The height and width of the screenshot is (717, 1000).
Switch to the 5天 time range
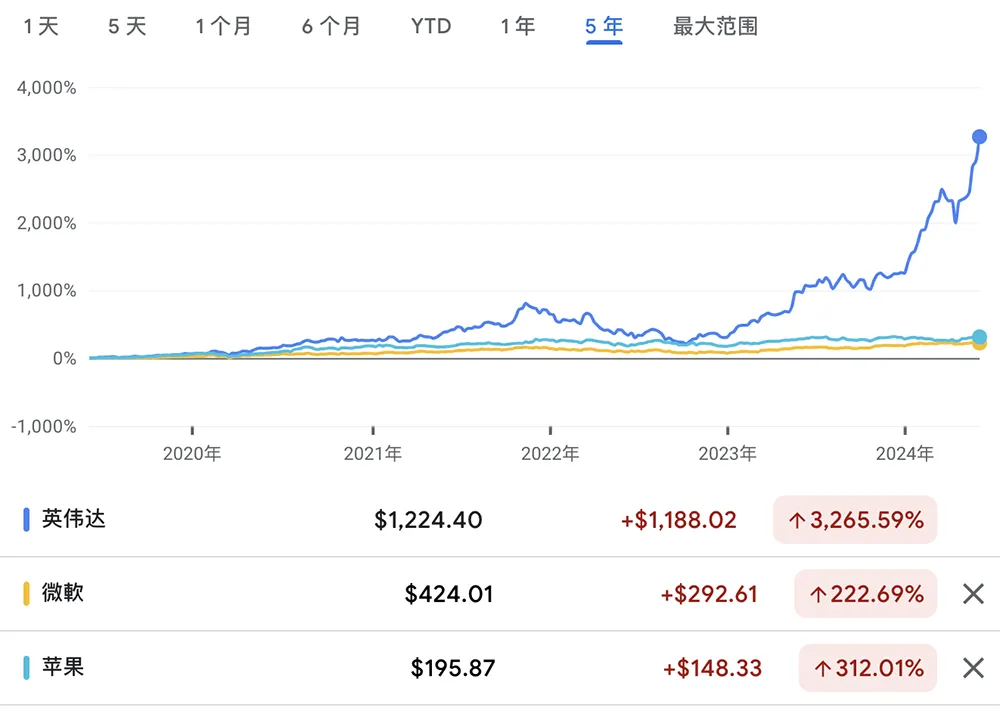click(x=126, y=27)
